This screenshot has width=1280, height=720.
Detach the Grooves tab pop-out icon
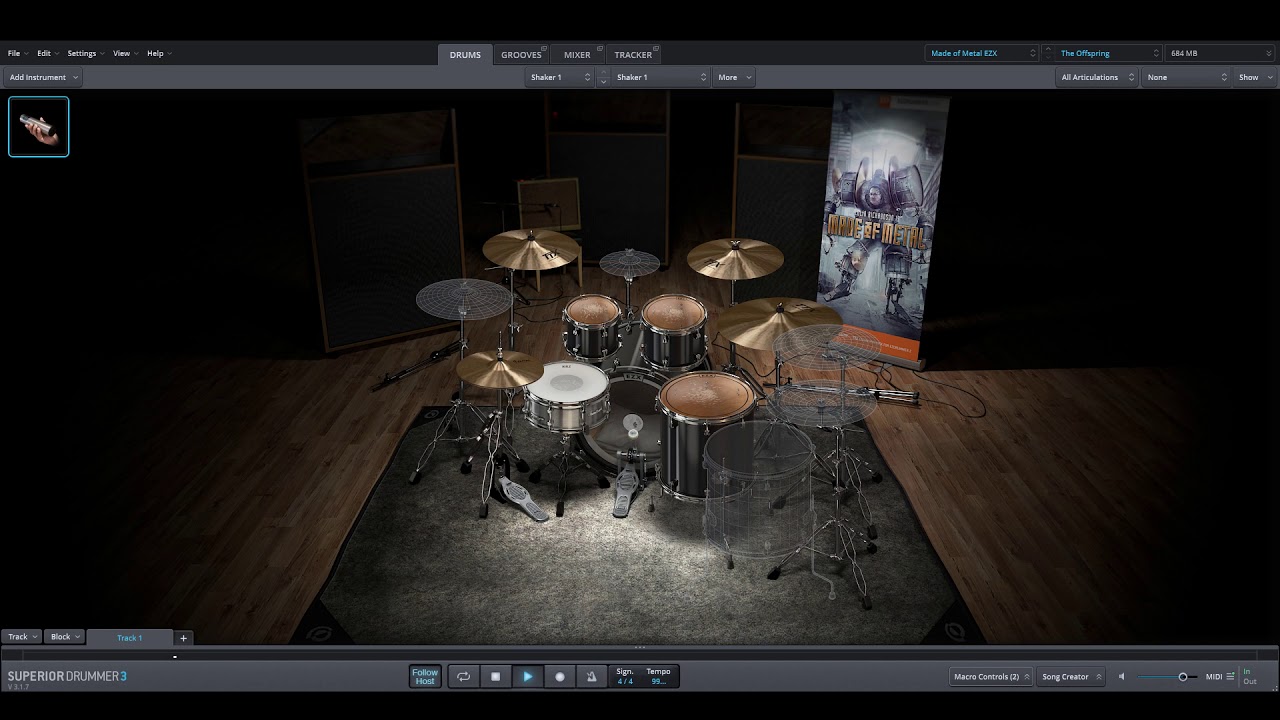pyautogui.click(x=546, y=49)
